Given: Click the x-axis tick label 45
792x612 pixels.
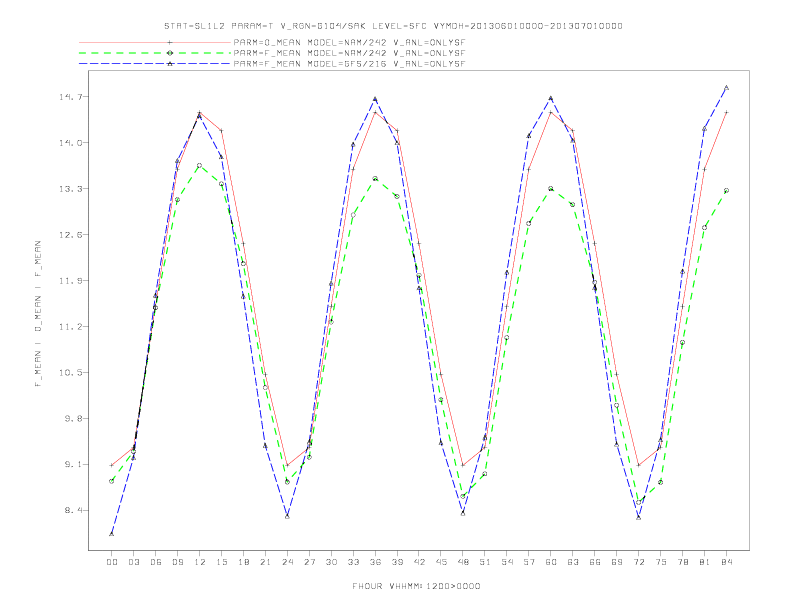Looking at the screenshot, I should tap(441, 562).
